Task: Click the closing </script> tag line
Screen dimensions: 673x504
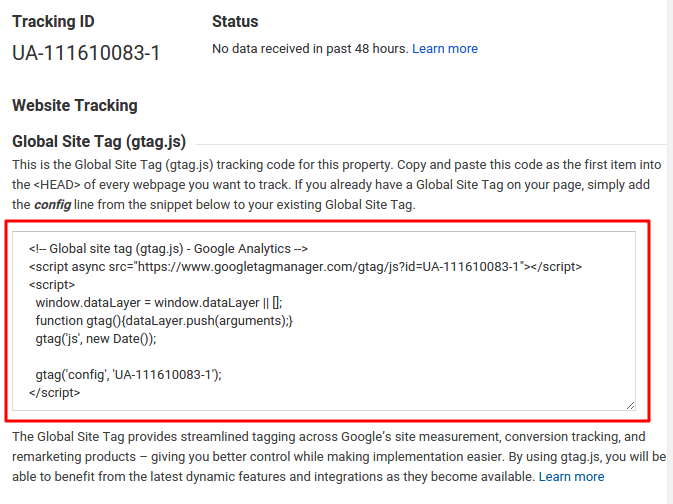Action: pos(55,393)
